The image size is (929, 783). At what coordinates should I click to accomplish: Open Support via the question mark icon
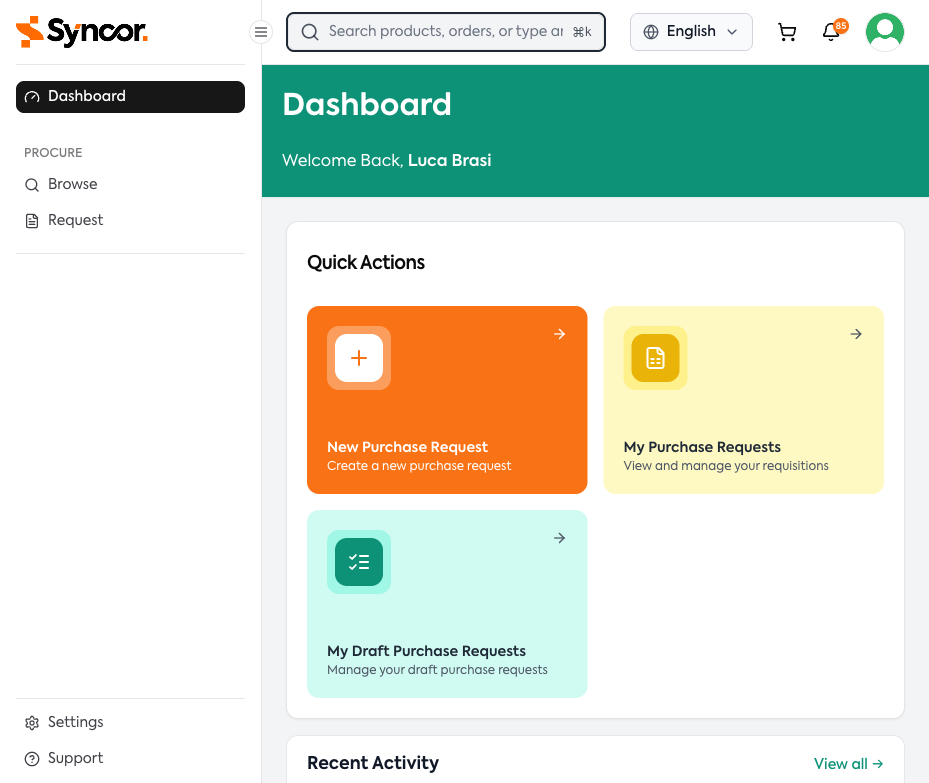point(31,758)
